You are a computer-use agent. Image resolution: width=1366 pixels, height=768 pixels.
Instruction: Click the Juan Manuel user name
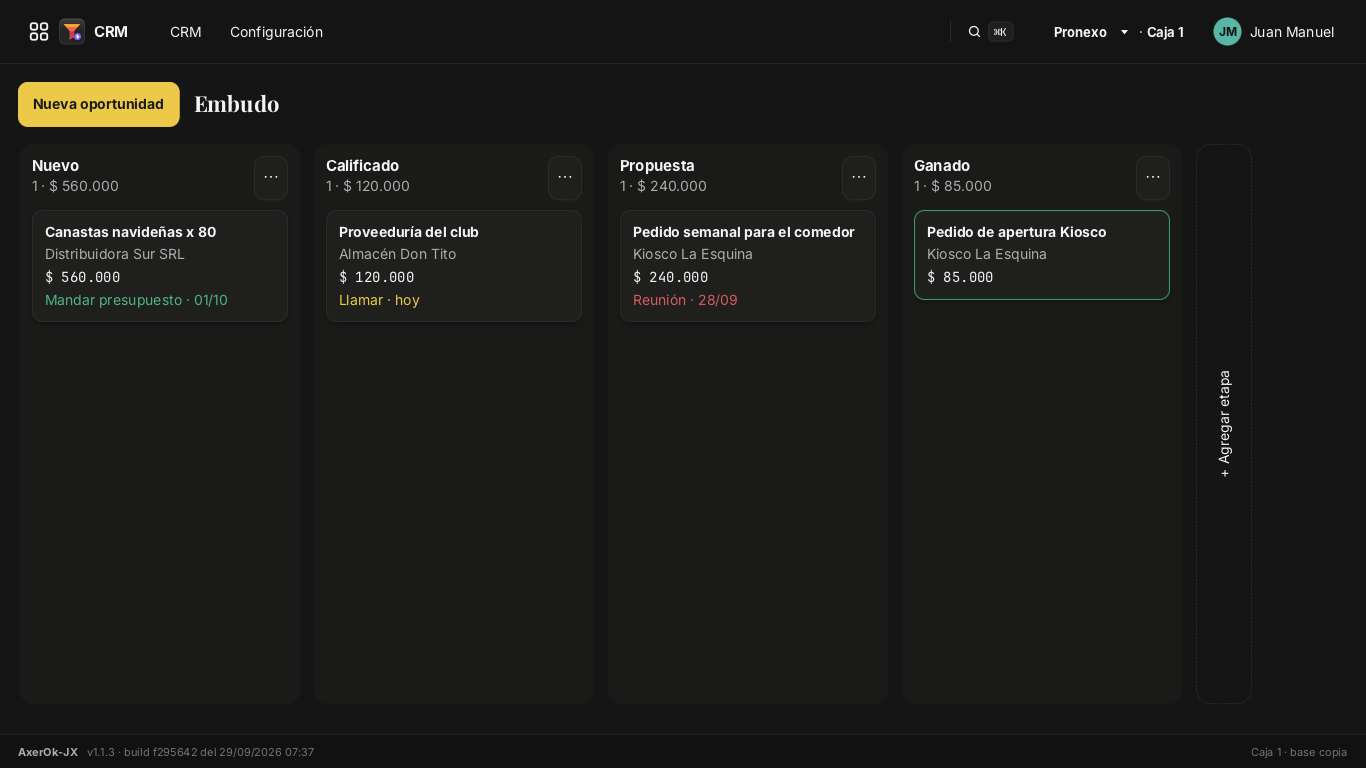click(1292, 32)
